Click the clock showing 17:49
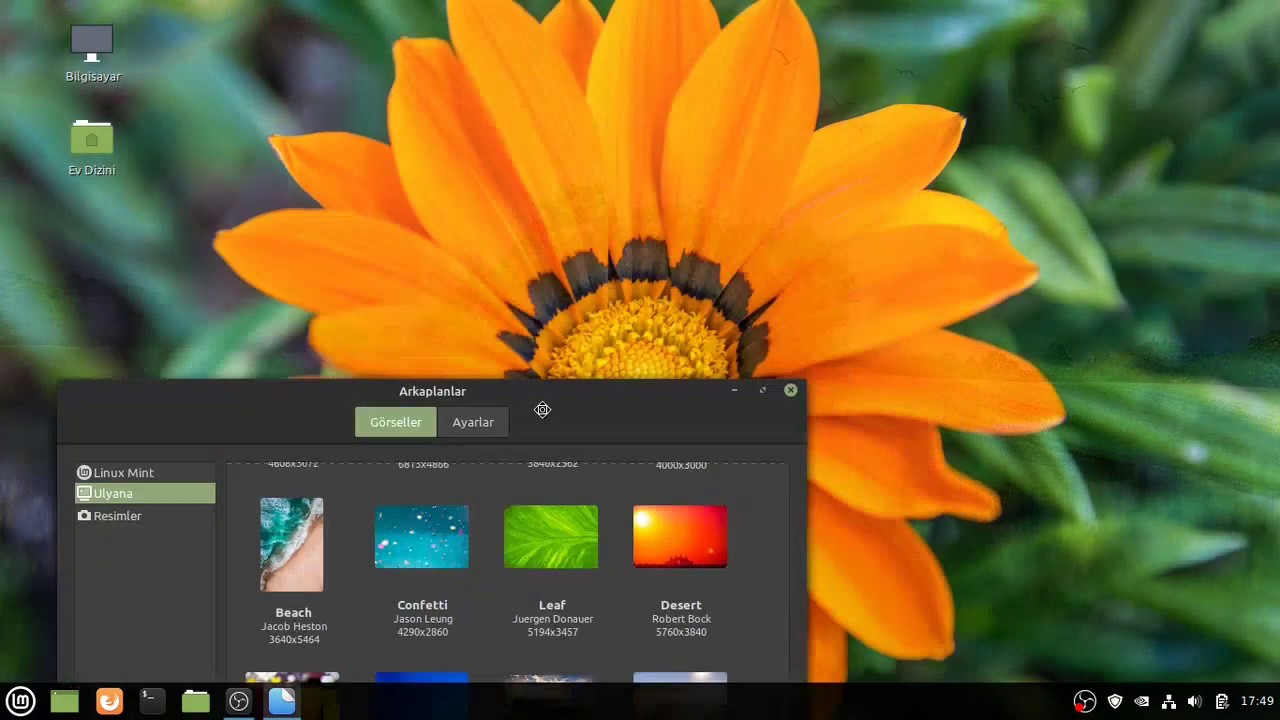This screenshot has height=720, width=1280. [1257, 701]
